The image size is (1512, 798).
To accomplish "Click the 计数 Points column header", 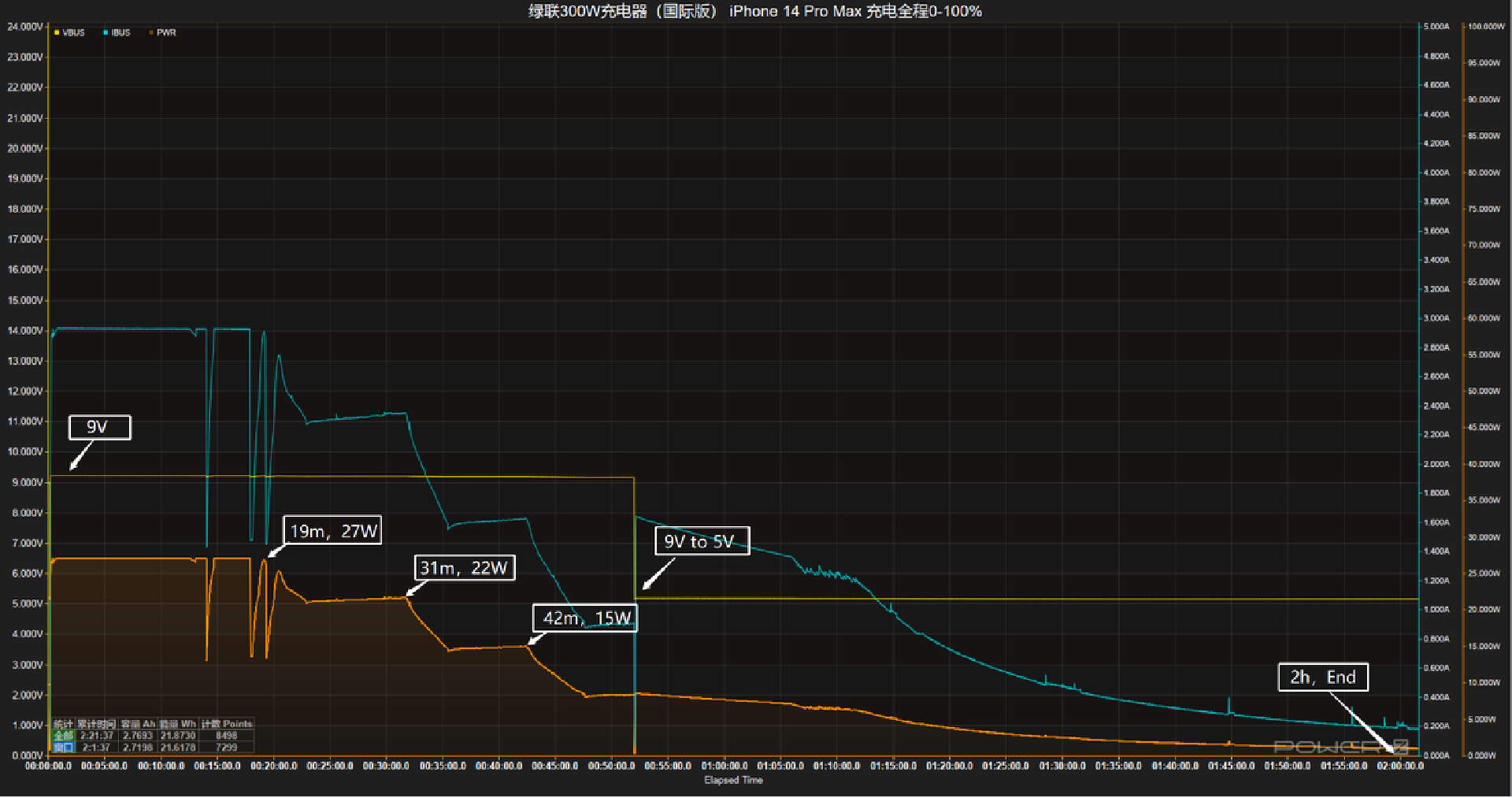I will tap(227, 724).
